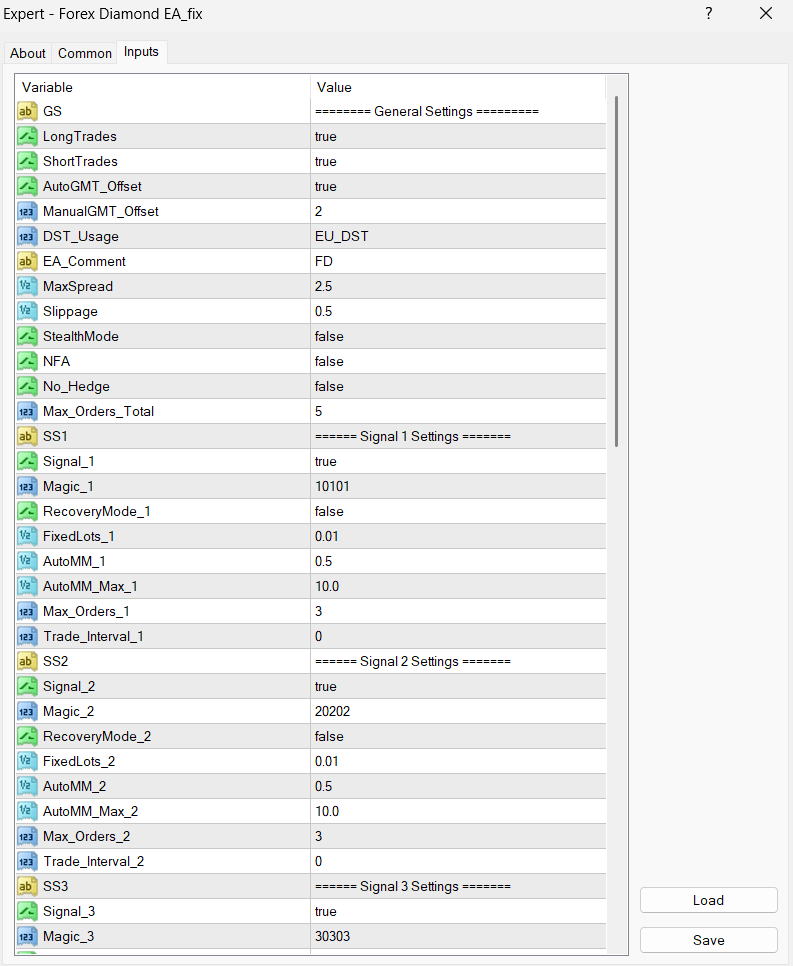
Task: Click the double-type icon next to MaxSpread
Action: 28,286
